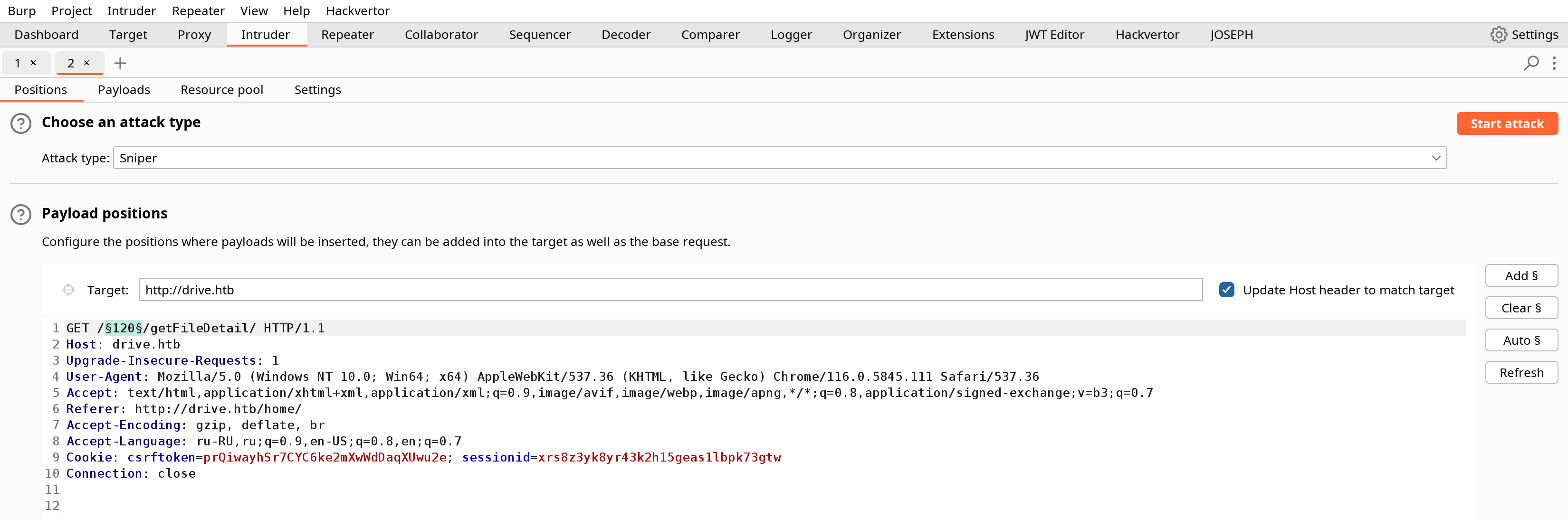
Task: Open the View menu
Action: point(254,11)
